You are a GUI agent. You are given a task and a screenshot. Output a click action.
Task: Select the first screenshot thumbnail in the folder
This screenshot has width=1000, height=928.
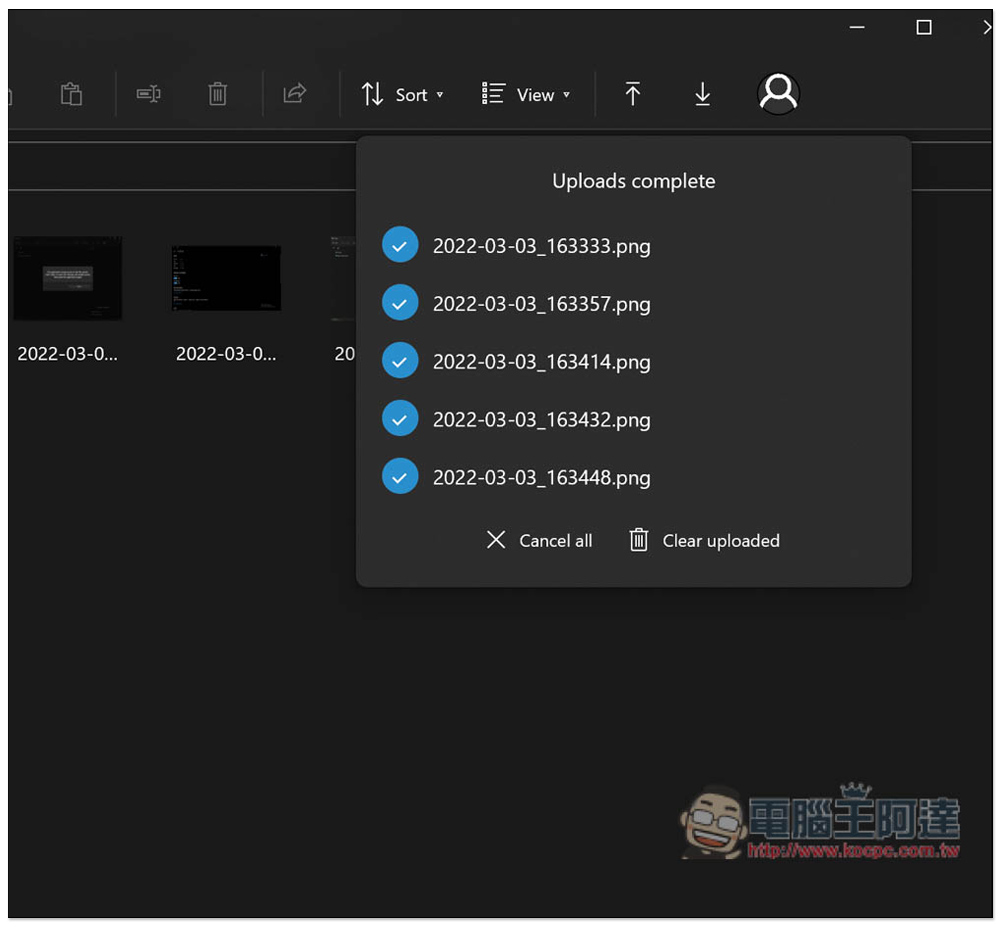pyautogui.click(x=68, y=279)
